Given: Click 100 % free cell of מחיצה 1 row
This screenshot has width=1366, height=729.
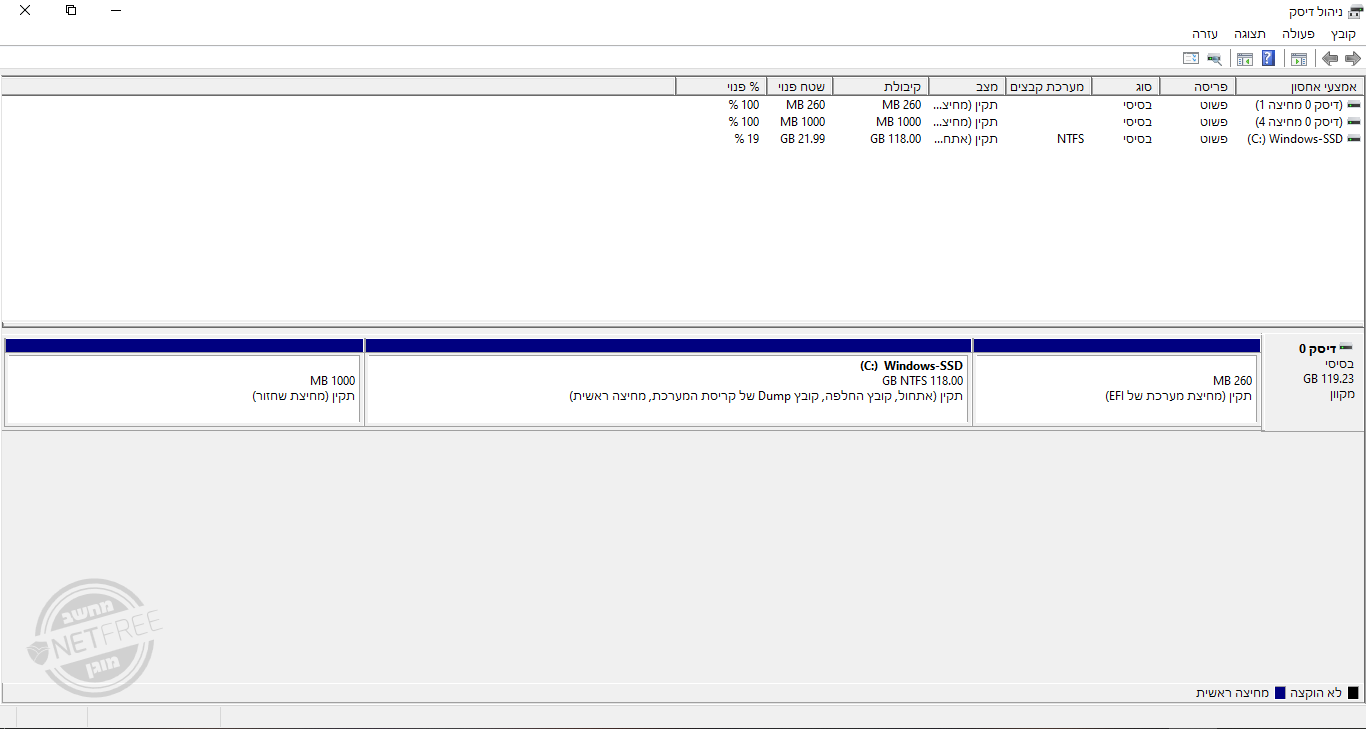Looking at the screenshot, I should [x=744, y=105].
